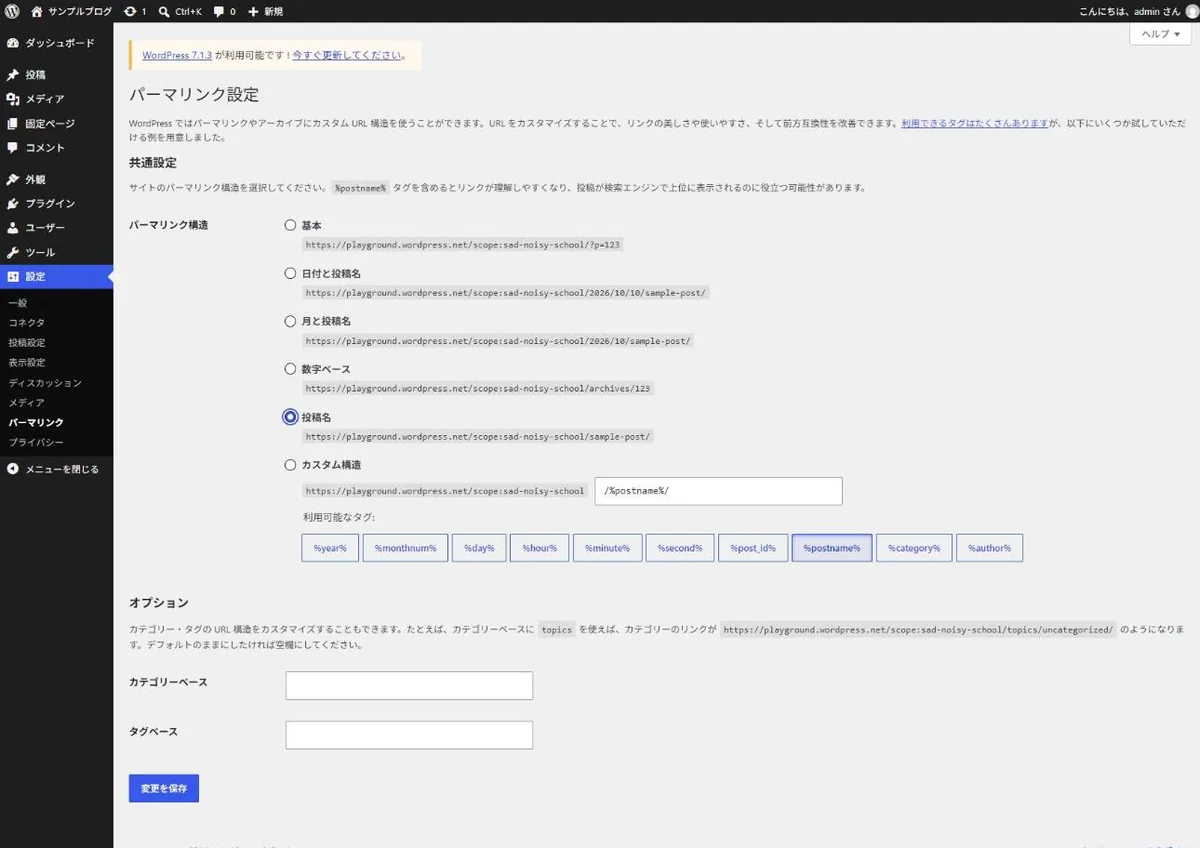Select the 投稿名 radio button

[x=290, y=417]
